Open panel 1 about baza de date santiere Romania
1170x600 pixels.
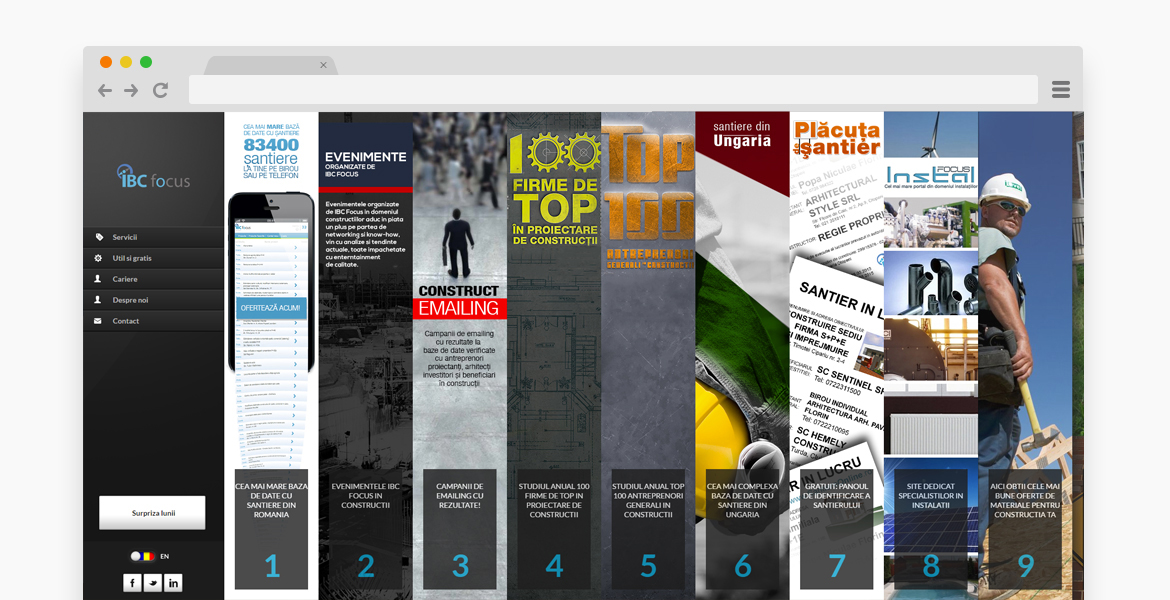[x=271, y=529]
